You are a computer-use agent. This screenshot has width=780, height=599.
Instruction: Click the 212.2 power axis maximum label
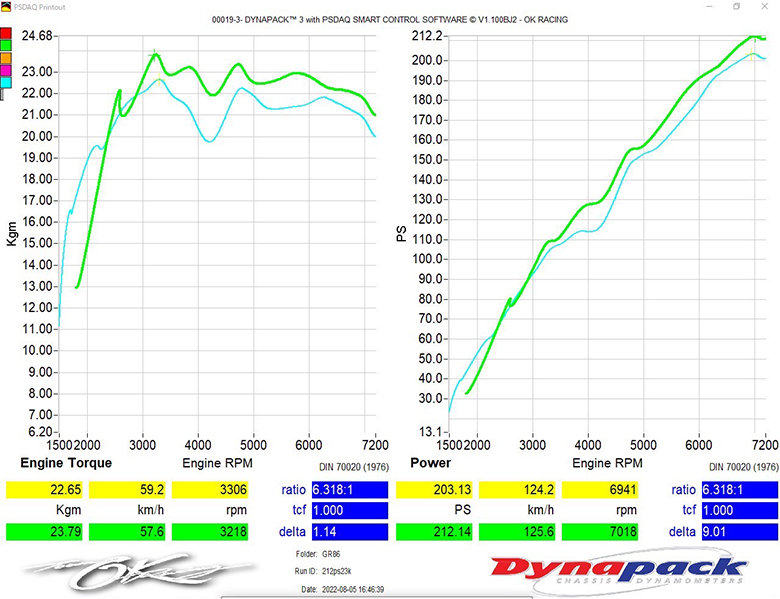(427, 36)
